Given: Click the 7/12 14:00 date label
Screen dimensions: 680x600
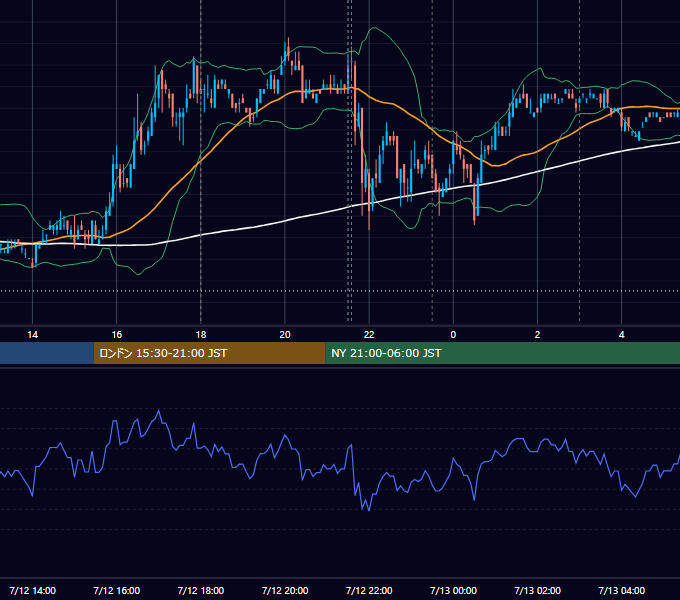Looking at the screenshot, I should (x=33, y=590).
